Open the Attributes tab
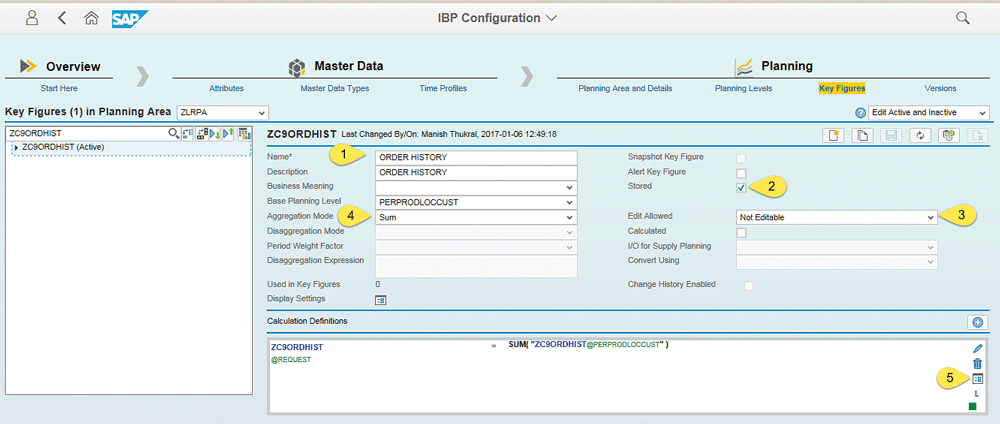 click(226, 89)
